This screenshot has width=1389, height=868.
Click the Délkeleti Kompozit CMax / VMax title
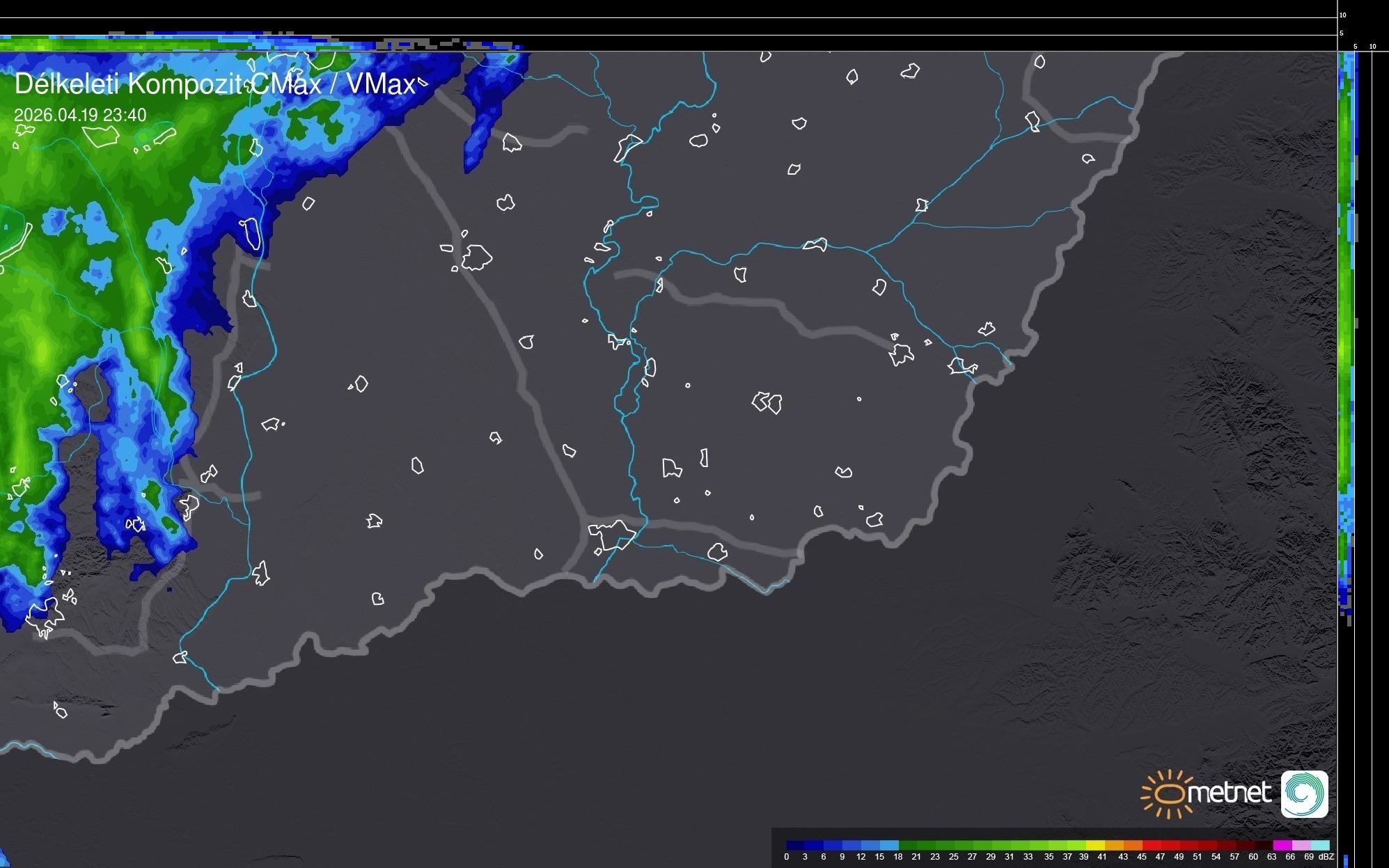point(214,84)
